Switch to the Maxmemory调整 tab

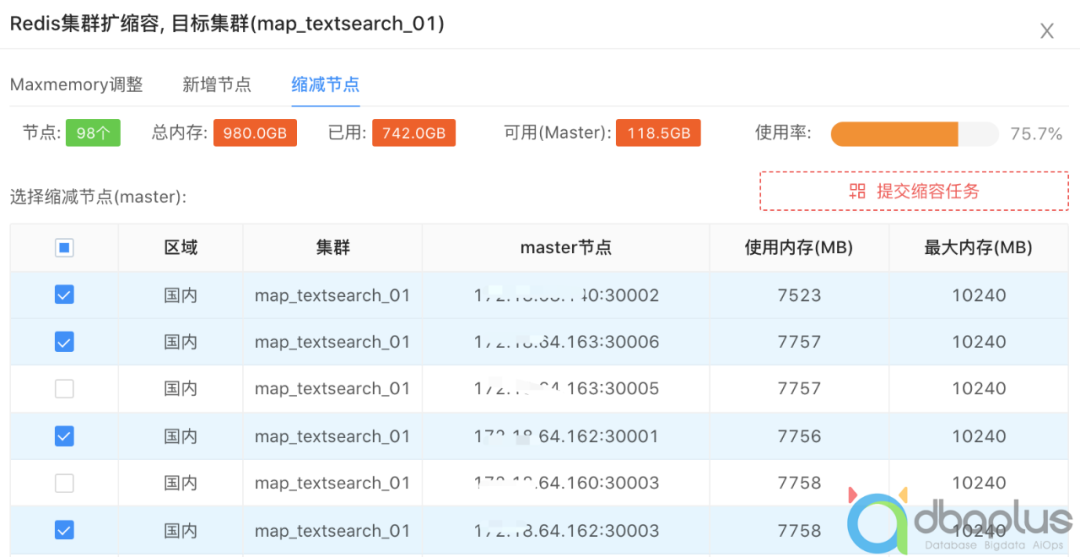(x=76, y=85)
